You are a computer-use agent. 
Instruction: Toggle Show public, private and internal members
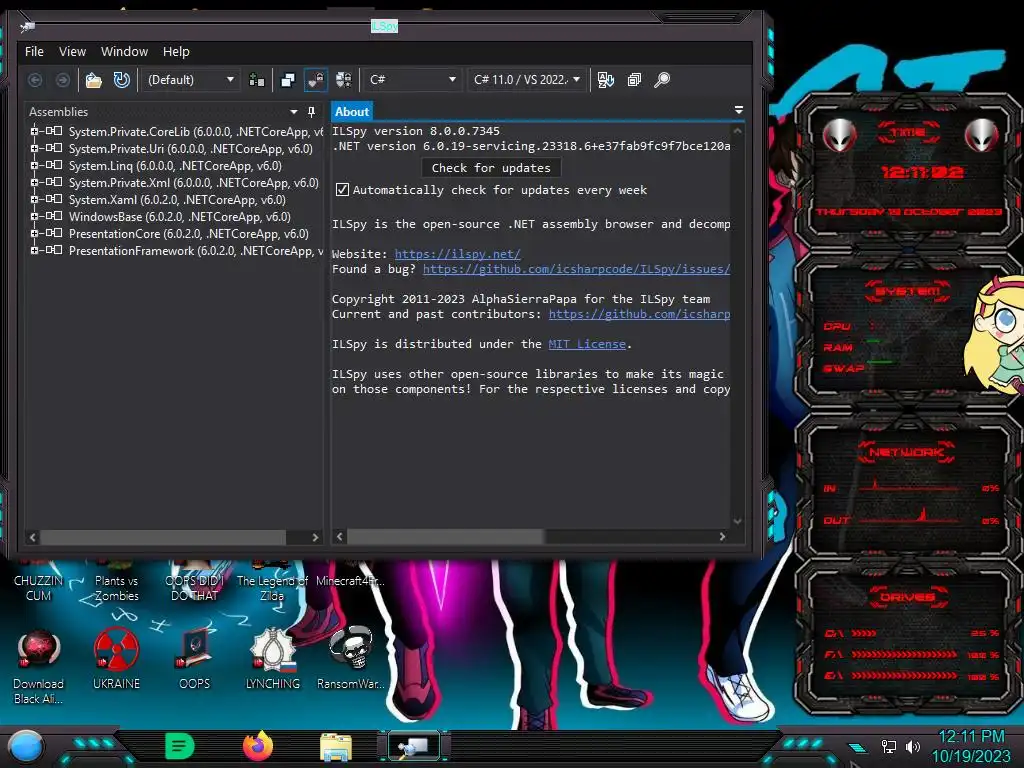tap(315, 80)
